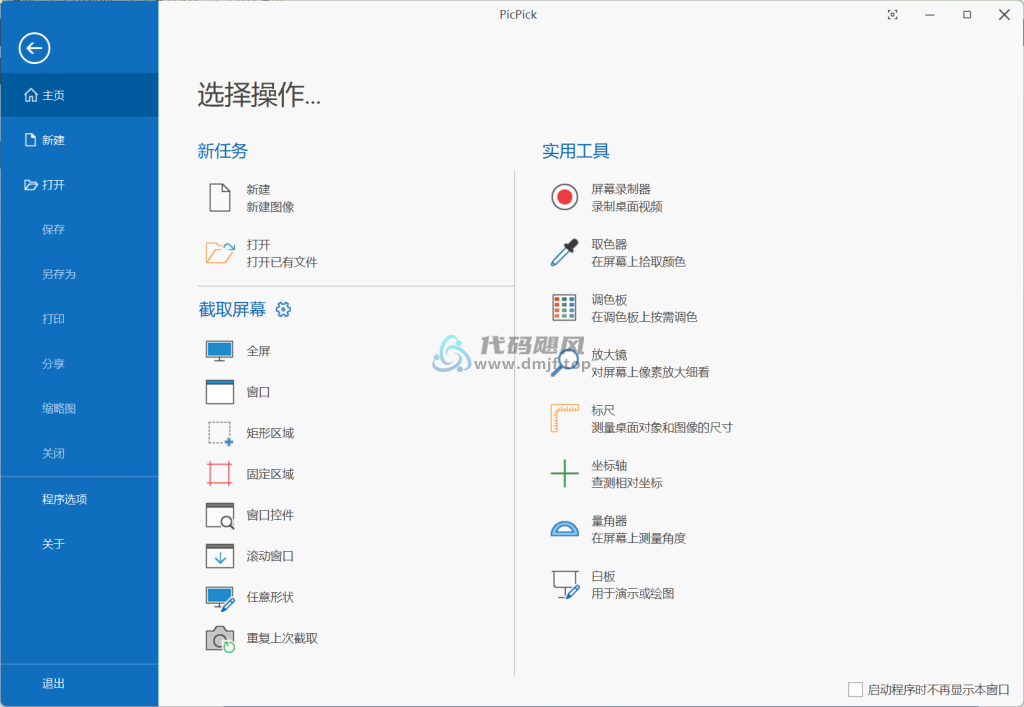Click the focus mode icon in title bar
The height and width of the screenshot is (707, 1024).
coord(893,14)
